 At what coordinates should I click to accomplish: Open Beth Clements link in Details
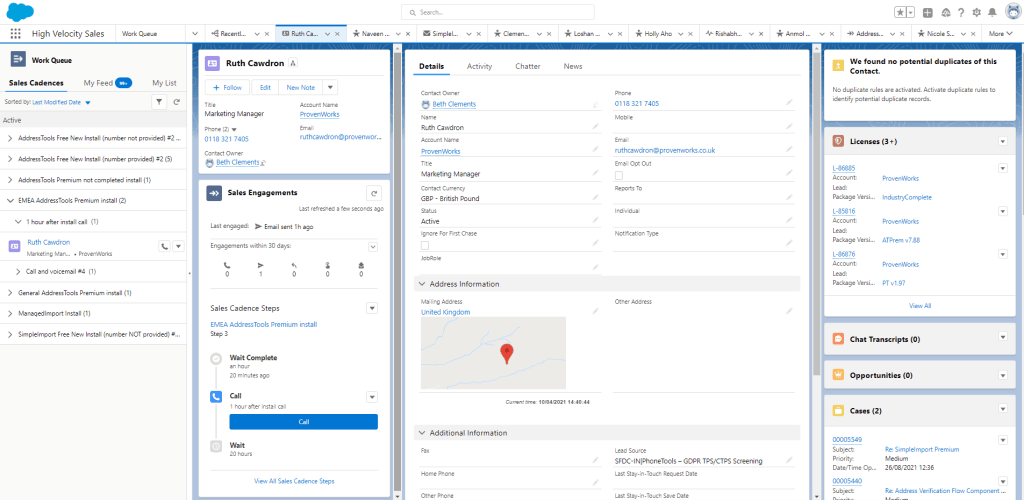(454, 104)
